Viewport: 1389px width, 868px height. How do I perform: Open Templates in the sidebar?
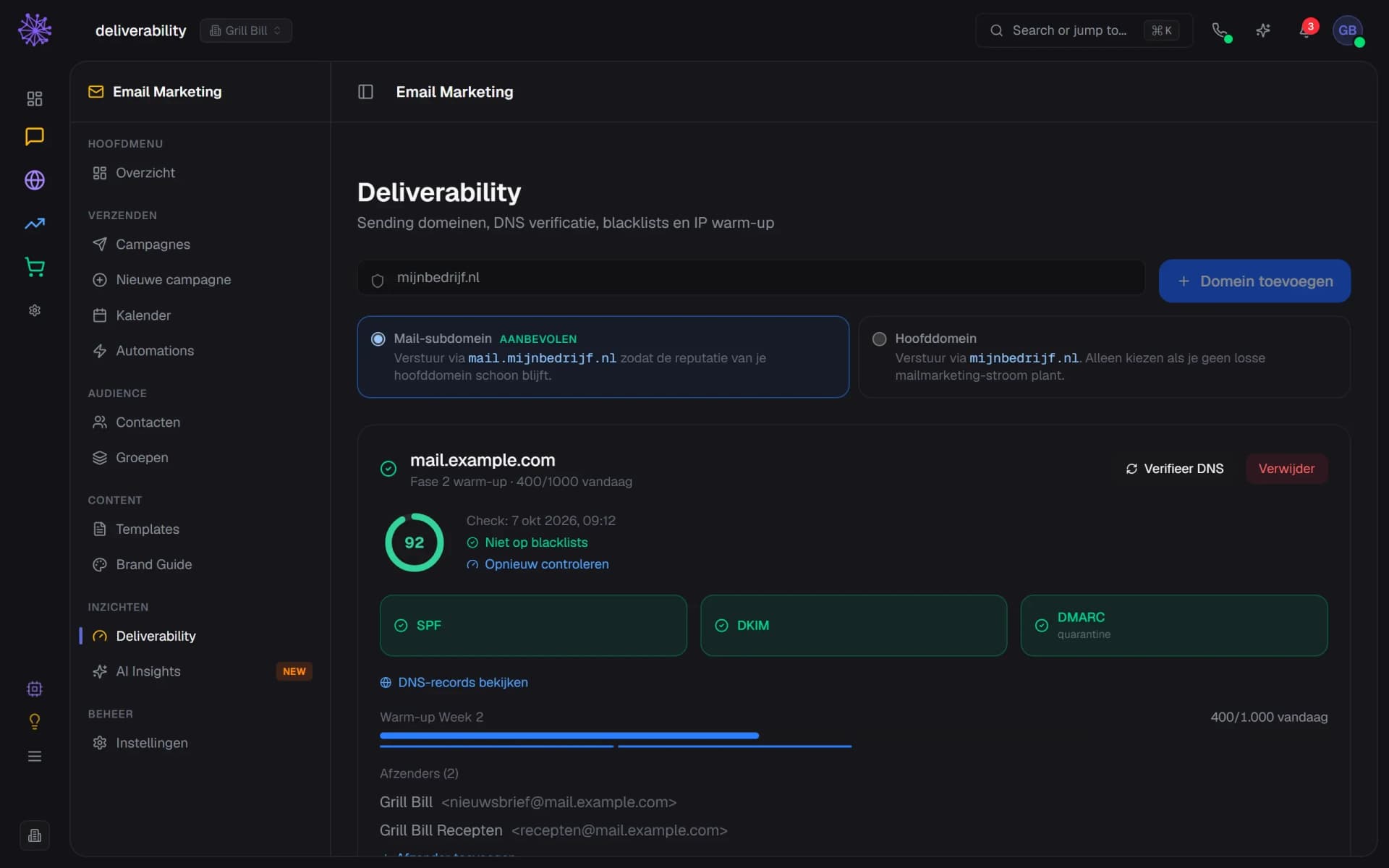pos(200,529)
